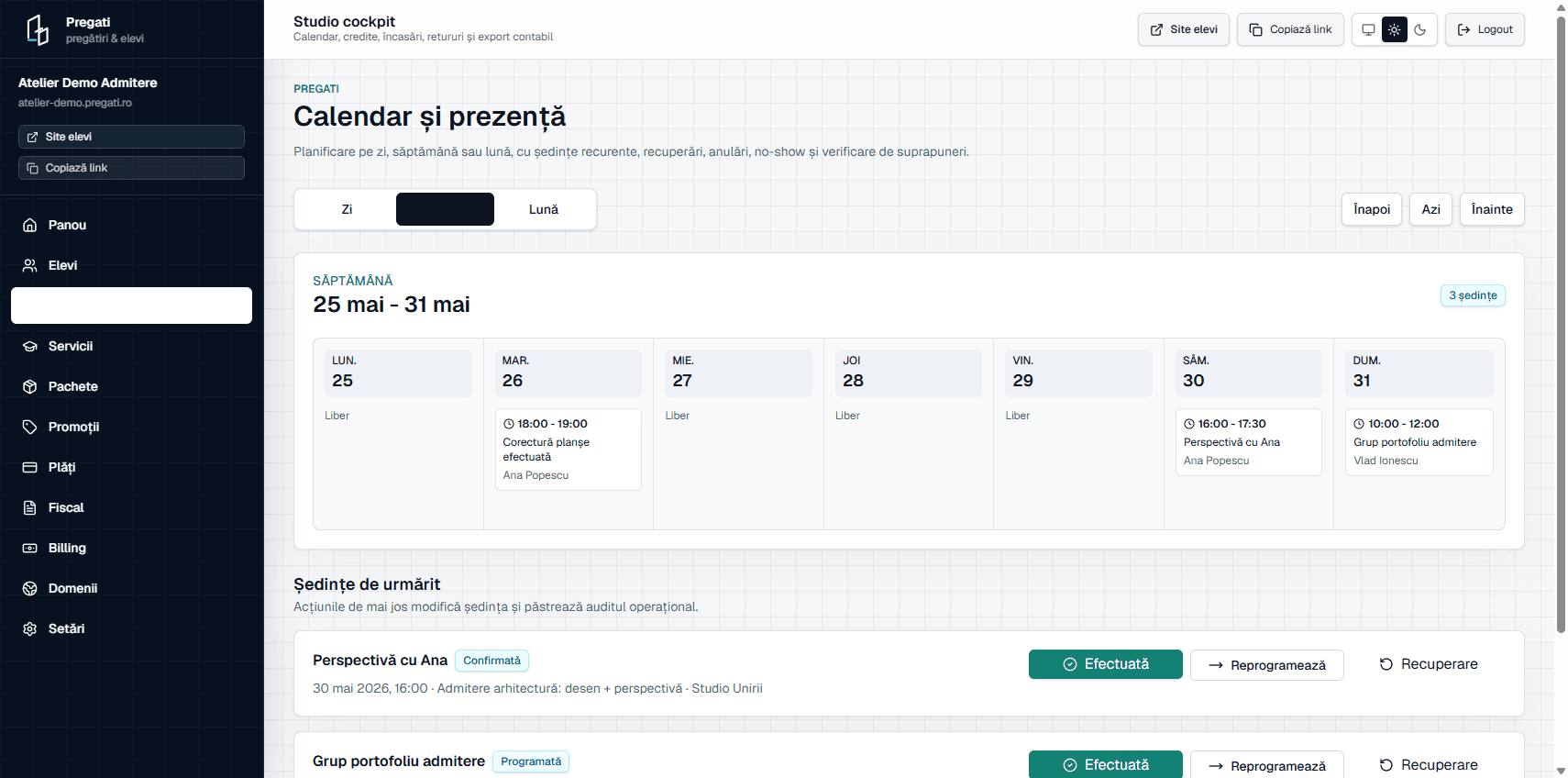Click Copiază link button in top header
The height and width of the screenshot is (778, 1568).
[1291, 29]
